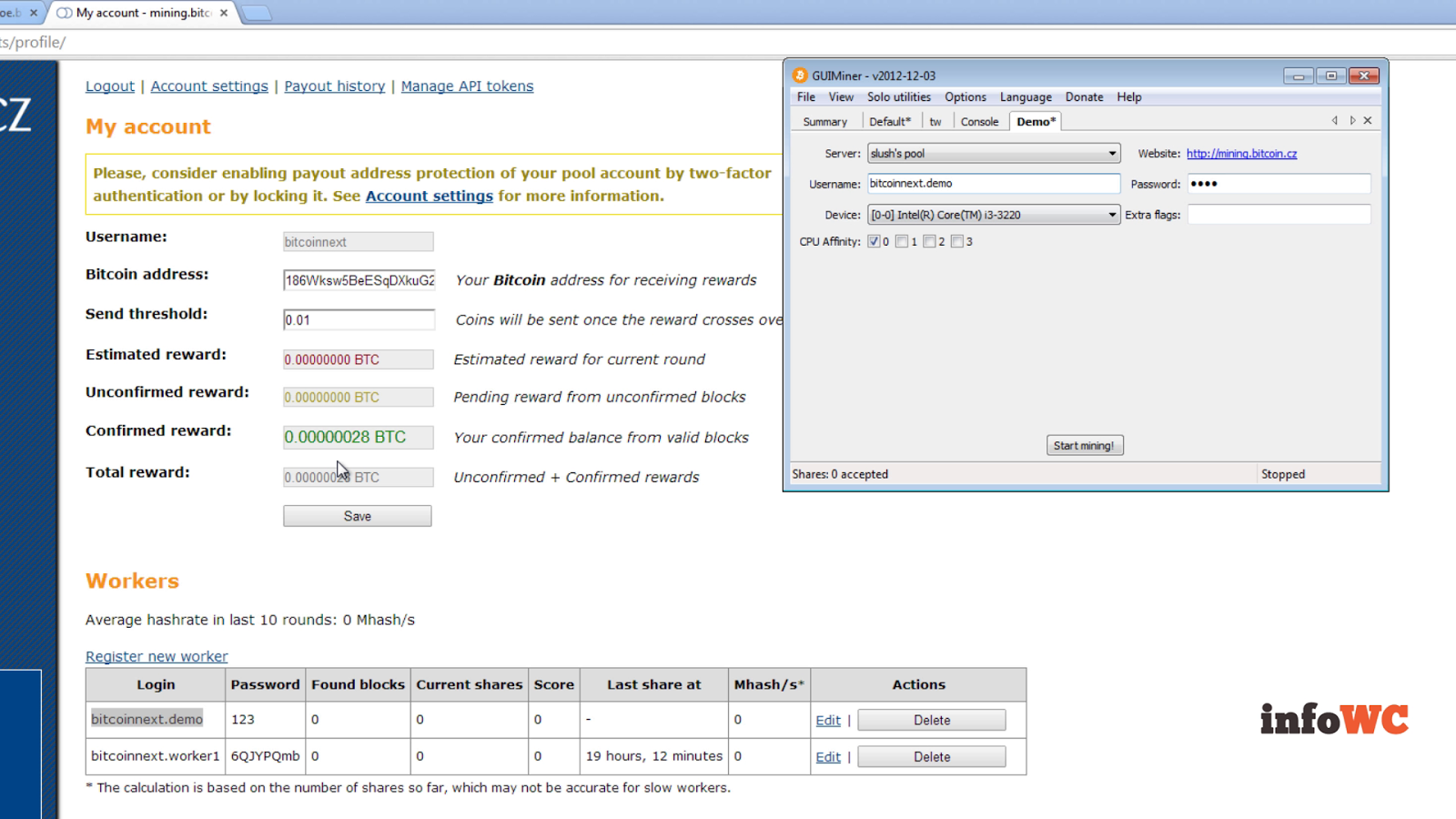Click the Confirmed reward value 0.00000028 BTC
Viewport: 1456px width, 819px height.
coord(359,437)
